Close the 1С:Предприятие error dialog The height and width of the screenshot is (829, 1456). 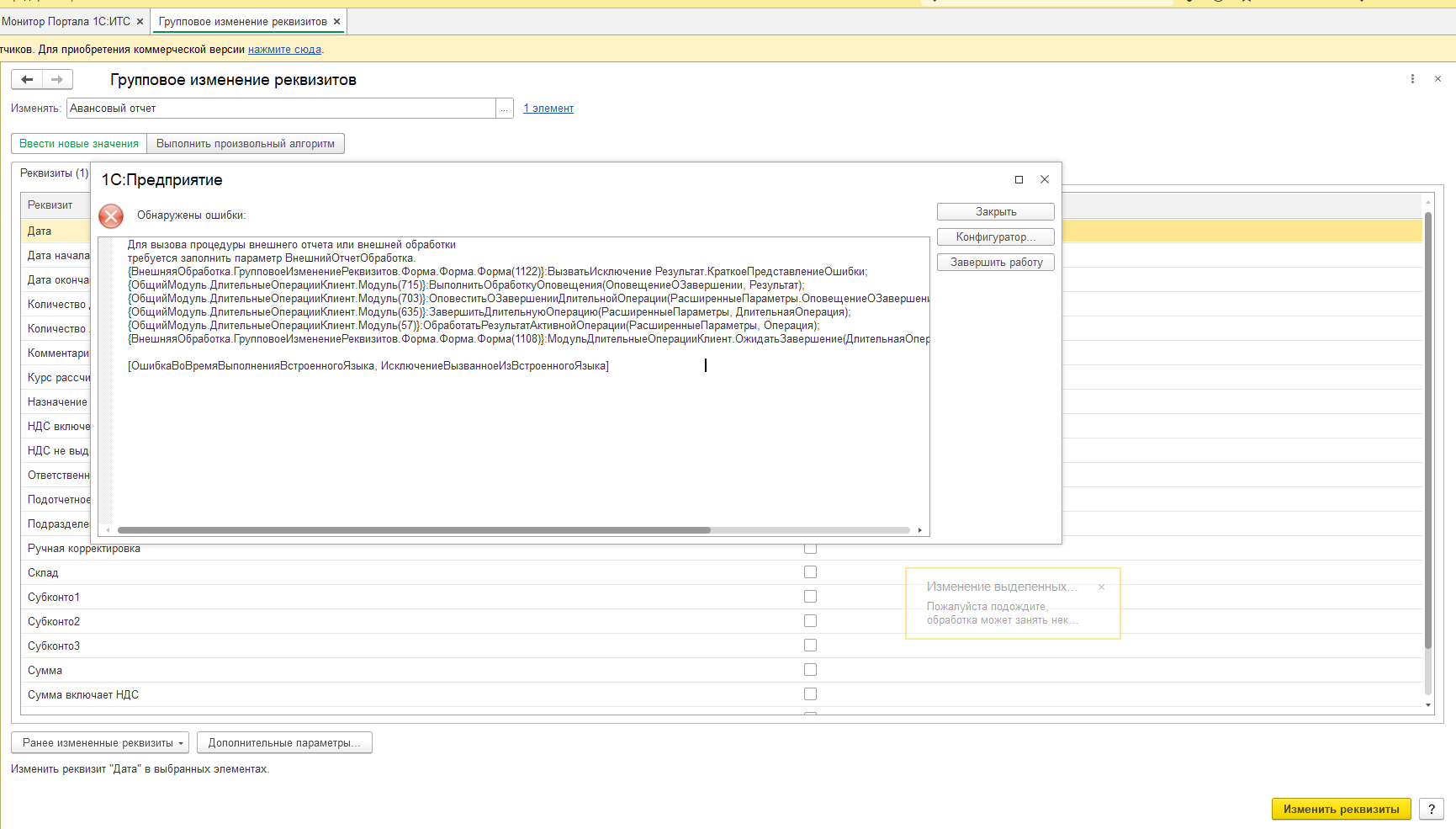coord(1045,180)
